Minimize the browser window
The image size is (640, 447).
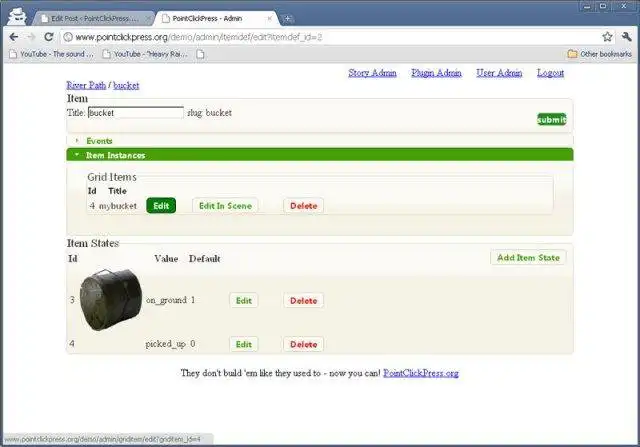point(587,7)
